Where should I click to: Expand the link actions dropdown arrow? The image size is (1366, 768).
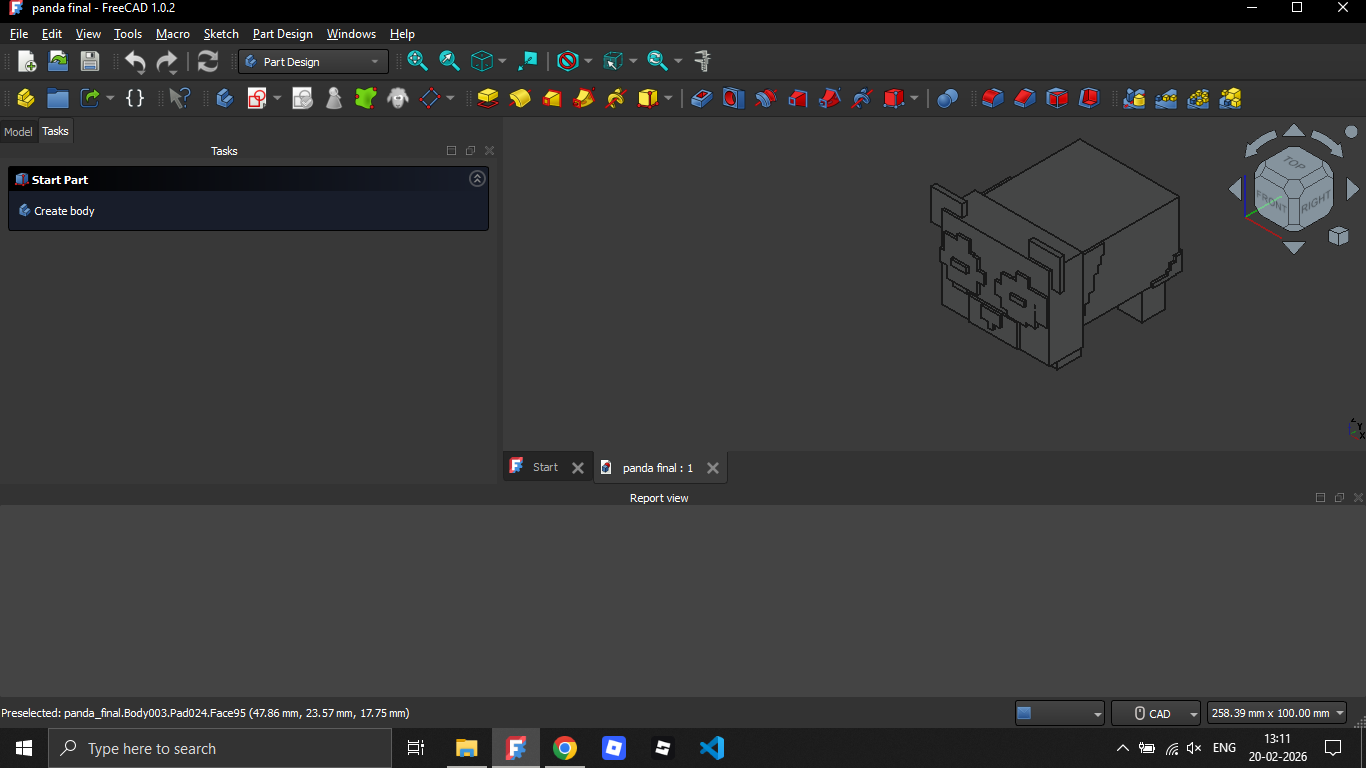click(x=110, y=98)
